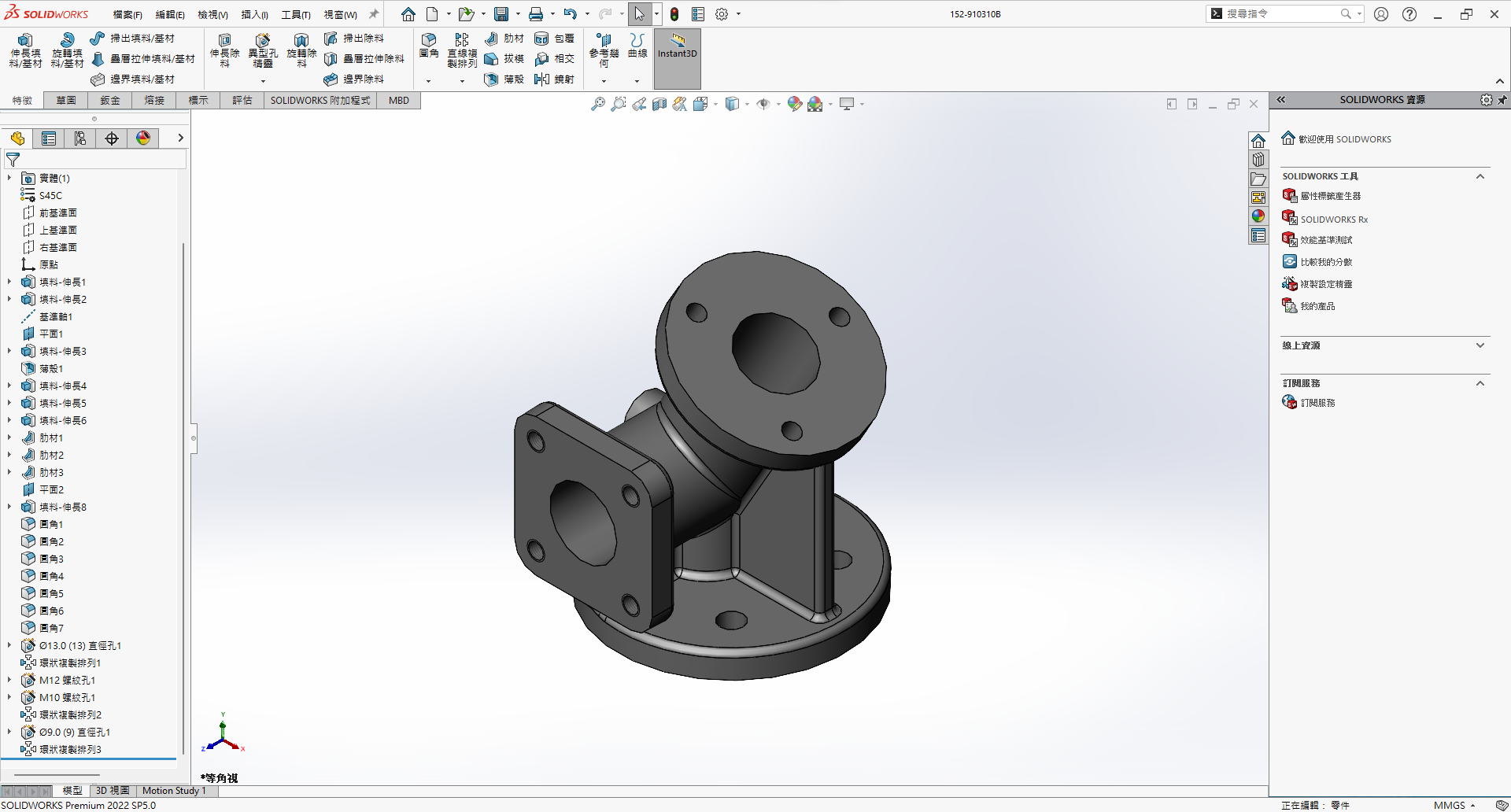The height and width of the screenshot is (812, 1511).
Task: Switch to the Motion Study 1 tab
Action: pos(174,791)
